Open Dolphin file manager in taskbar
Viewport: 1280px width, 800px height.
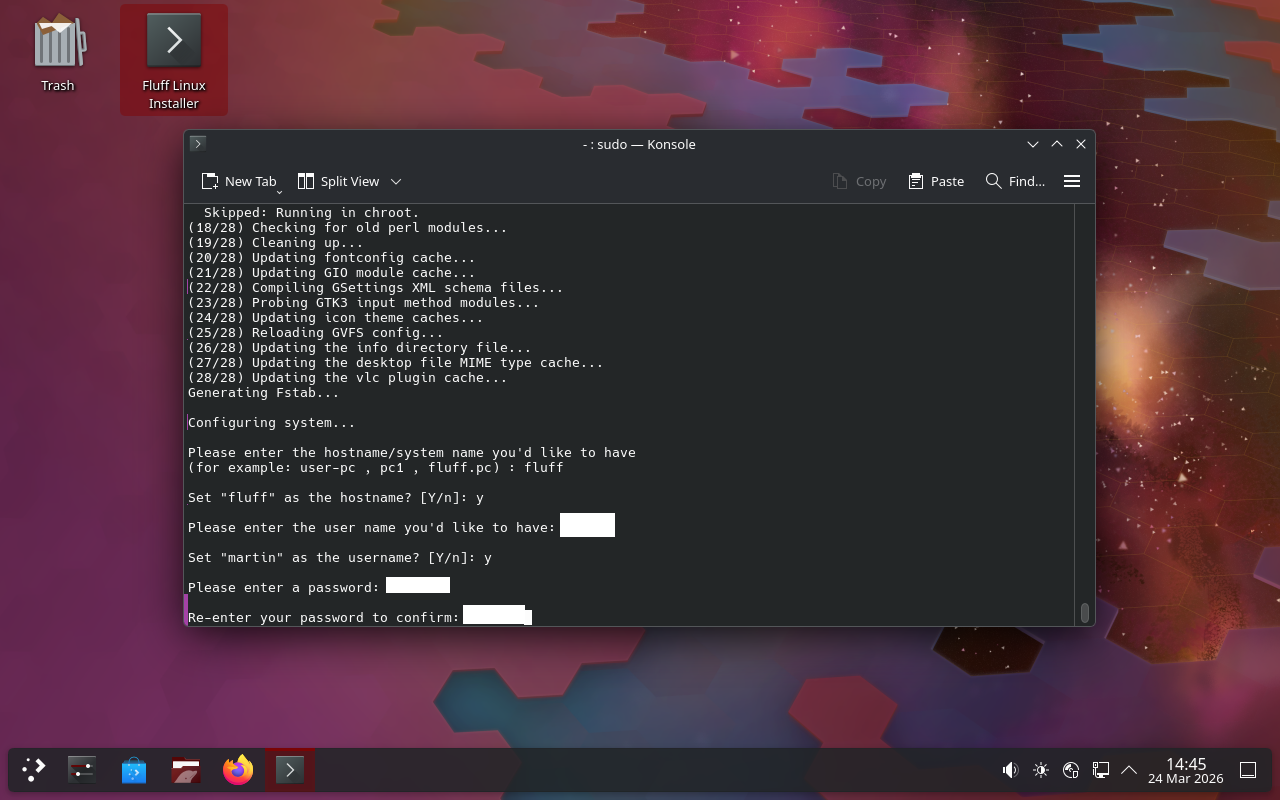point(186,769)
